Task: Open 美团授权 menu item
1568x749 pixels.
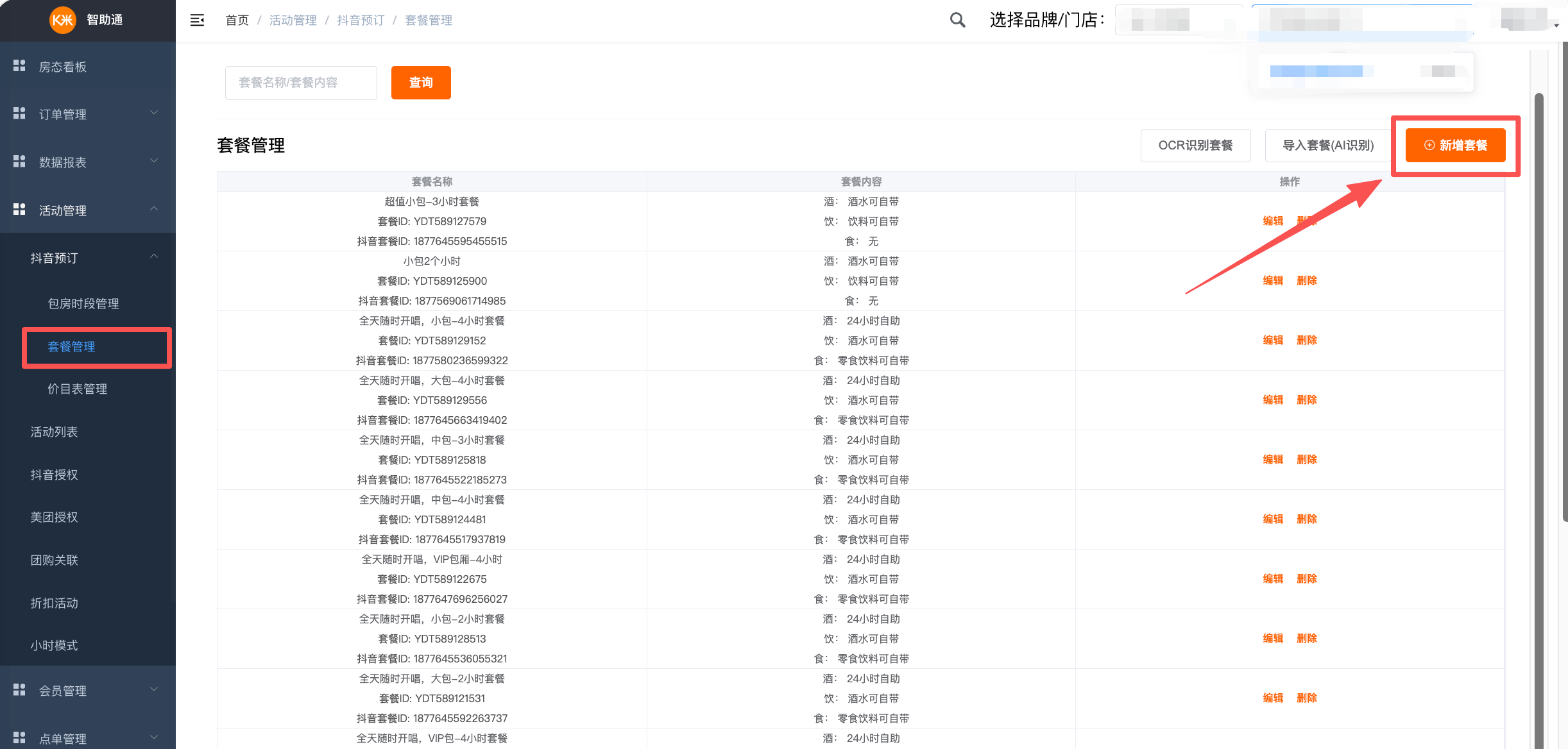Action: (54, 517)
